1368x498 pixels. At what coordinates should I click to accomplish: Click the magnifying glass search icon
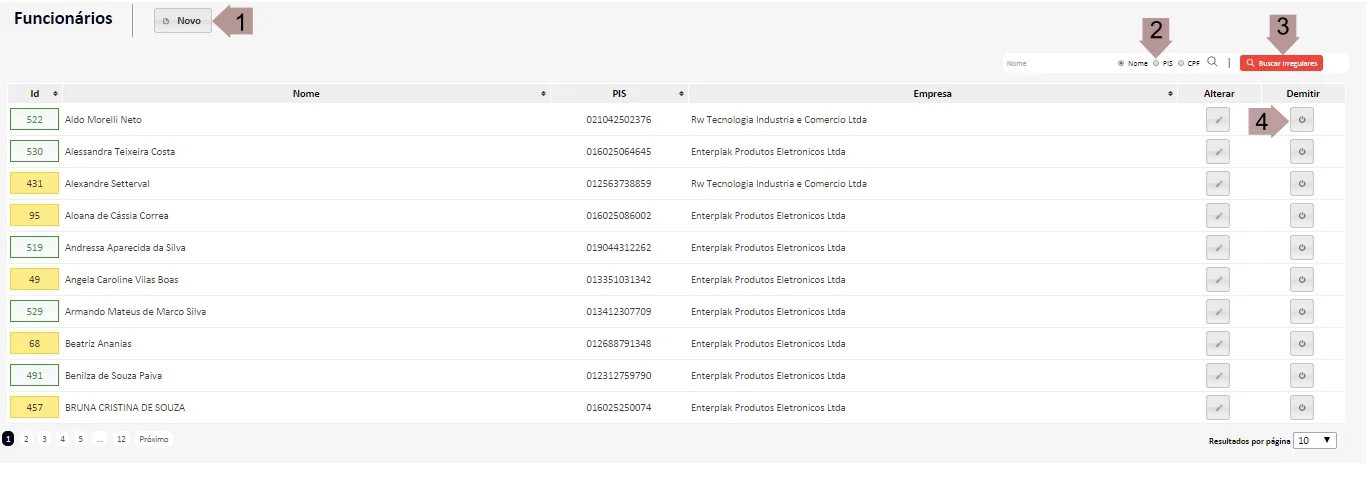1212,62
